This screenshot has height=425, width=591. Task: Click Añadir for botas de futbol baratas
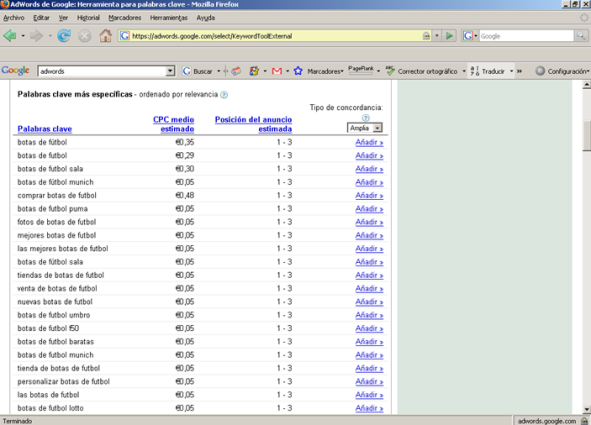(369, 342)
